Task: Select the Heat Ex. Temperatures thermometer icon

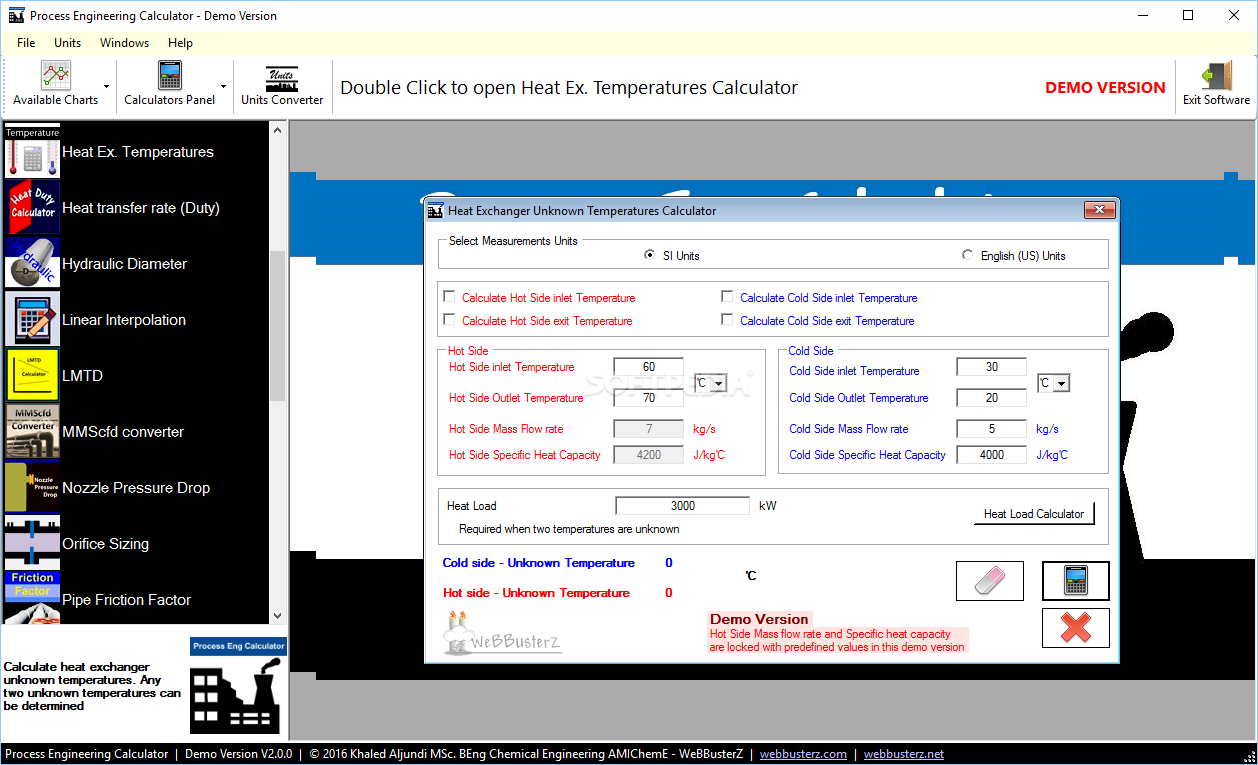Action: (33, 152)
